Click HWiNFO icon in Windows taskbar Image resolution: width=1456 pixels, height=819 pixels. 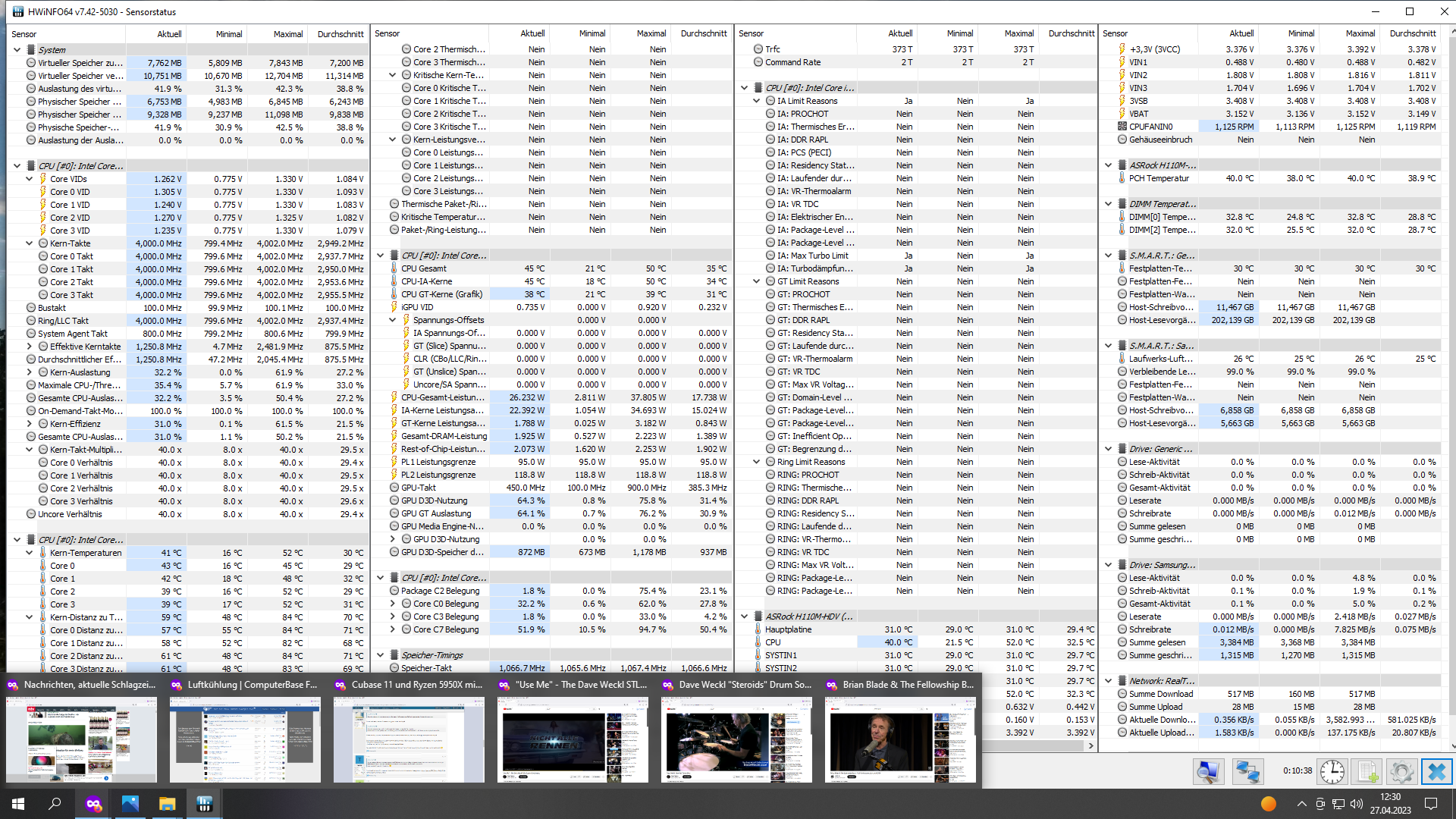[204, 804]
